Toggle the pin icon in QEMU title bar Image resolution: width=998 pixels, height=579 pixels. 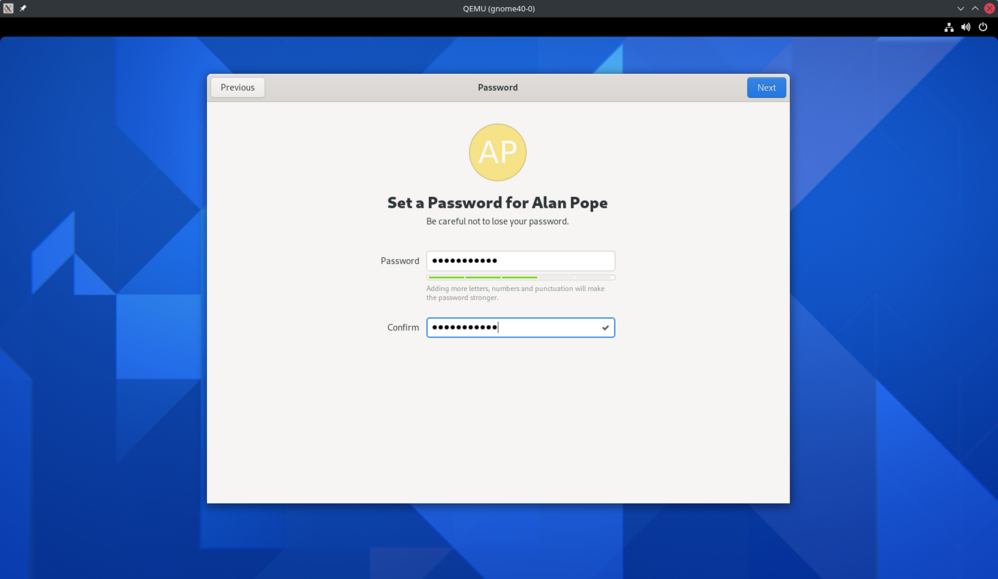(23, 8)
